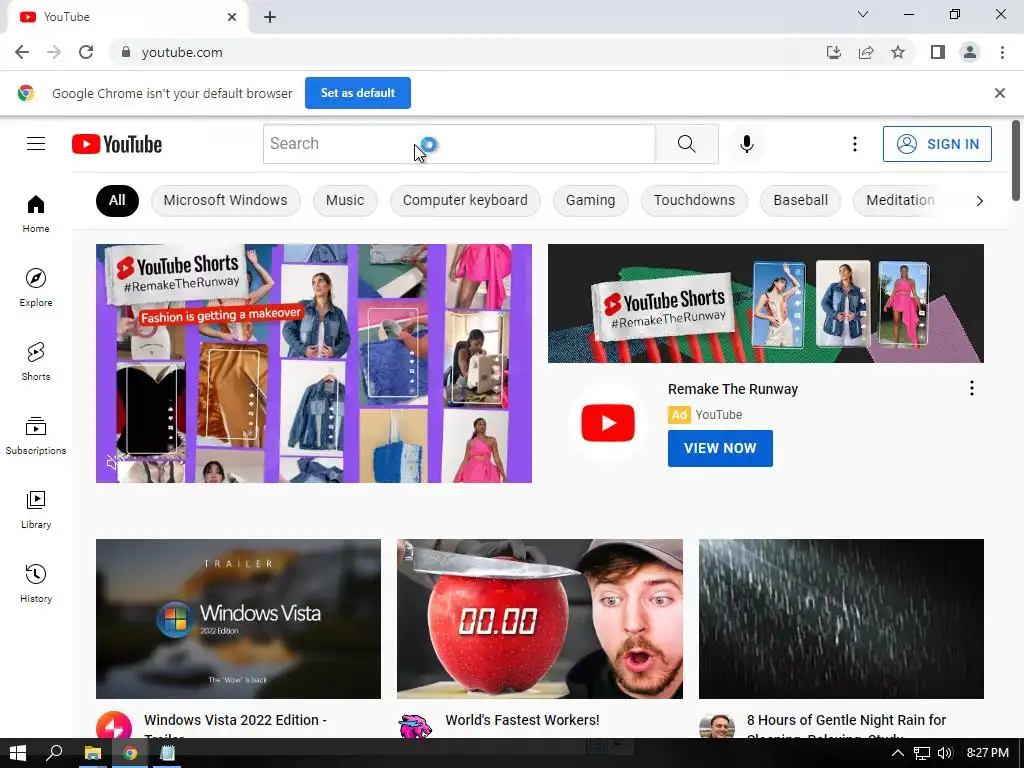
Task: Select the Microsoft Windows chip
Action: (x=225, y=200)
